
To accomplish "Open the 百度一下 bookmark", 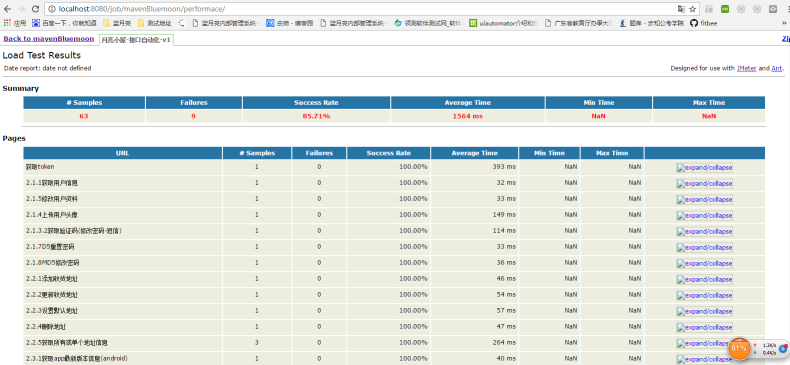I will pyautogui.click(x=64, y=23).
